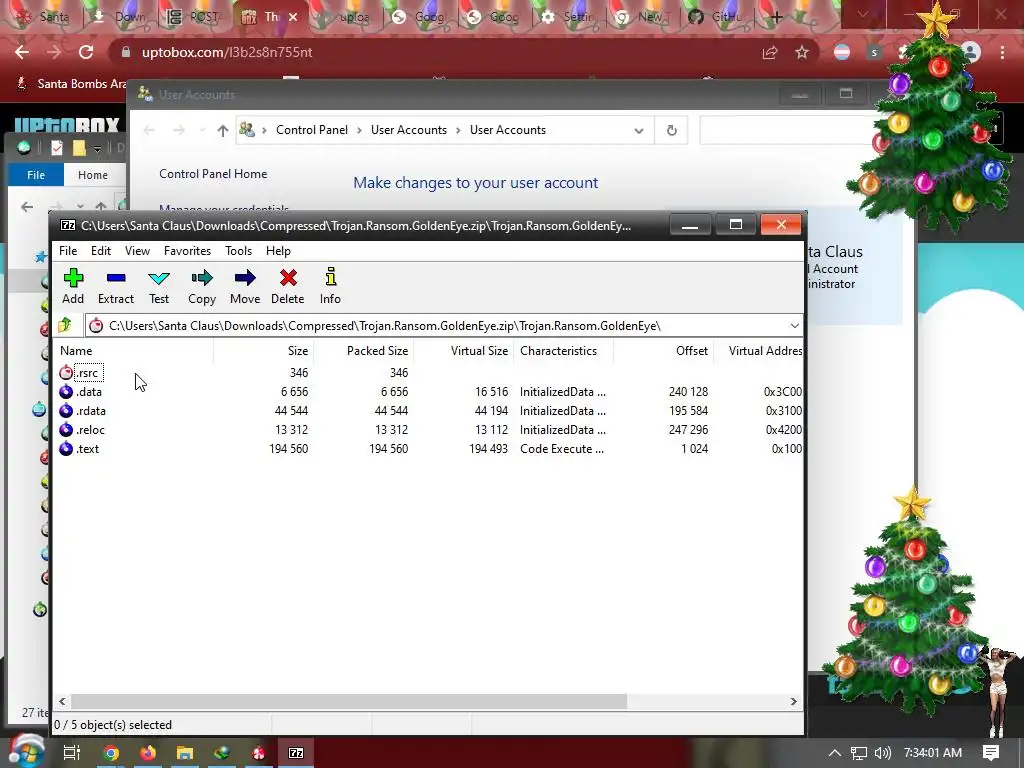Click the Add toolbar icon in 7-Zip
The width and height of the screenshot is (1024, 768).
[x=73, y=286]
